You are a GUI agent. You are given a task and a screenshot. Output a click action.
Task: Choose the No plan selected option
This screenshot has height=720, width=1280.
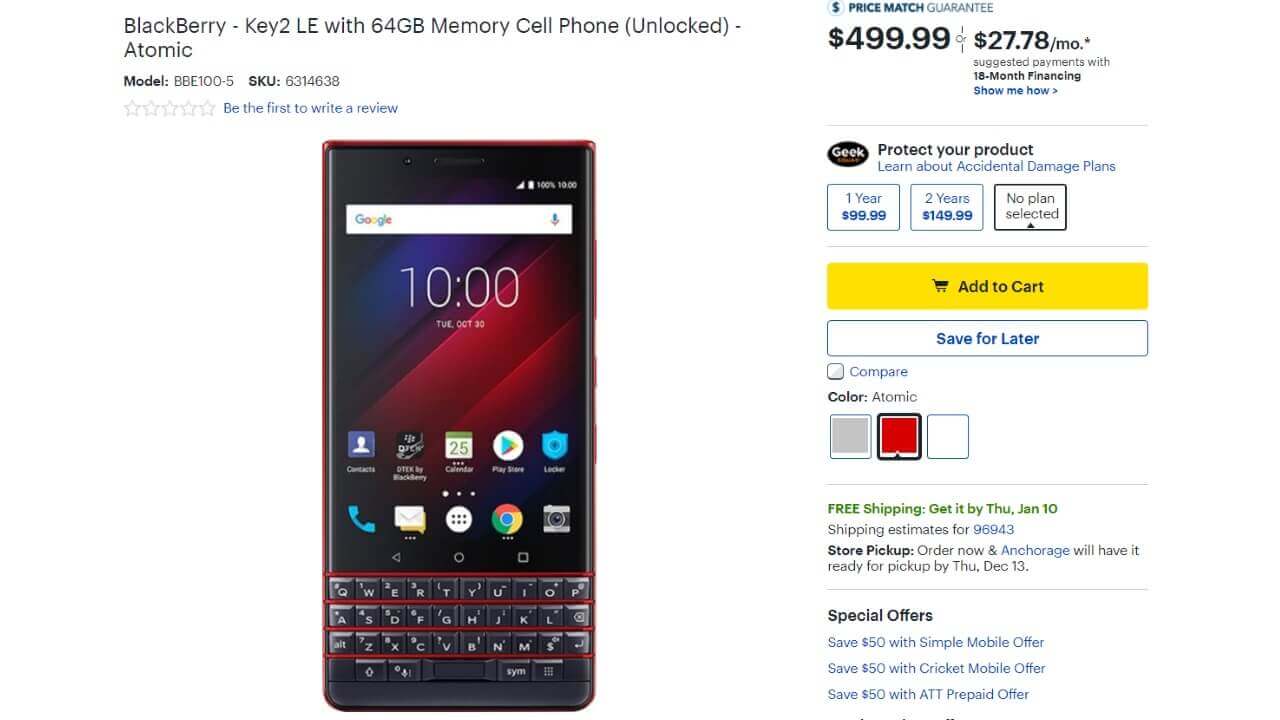pos(1030,207)
